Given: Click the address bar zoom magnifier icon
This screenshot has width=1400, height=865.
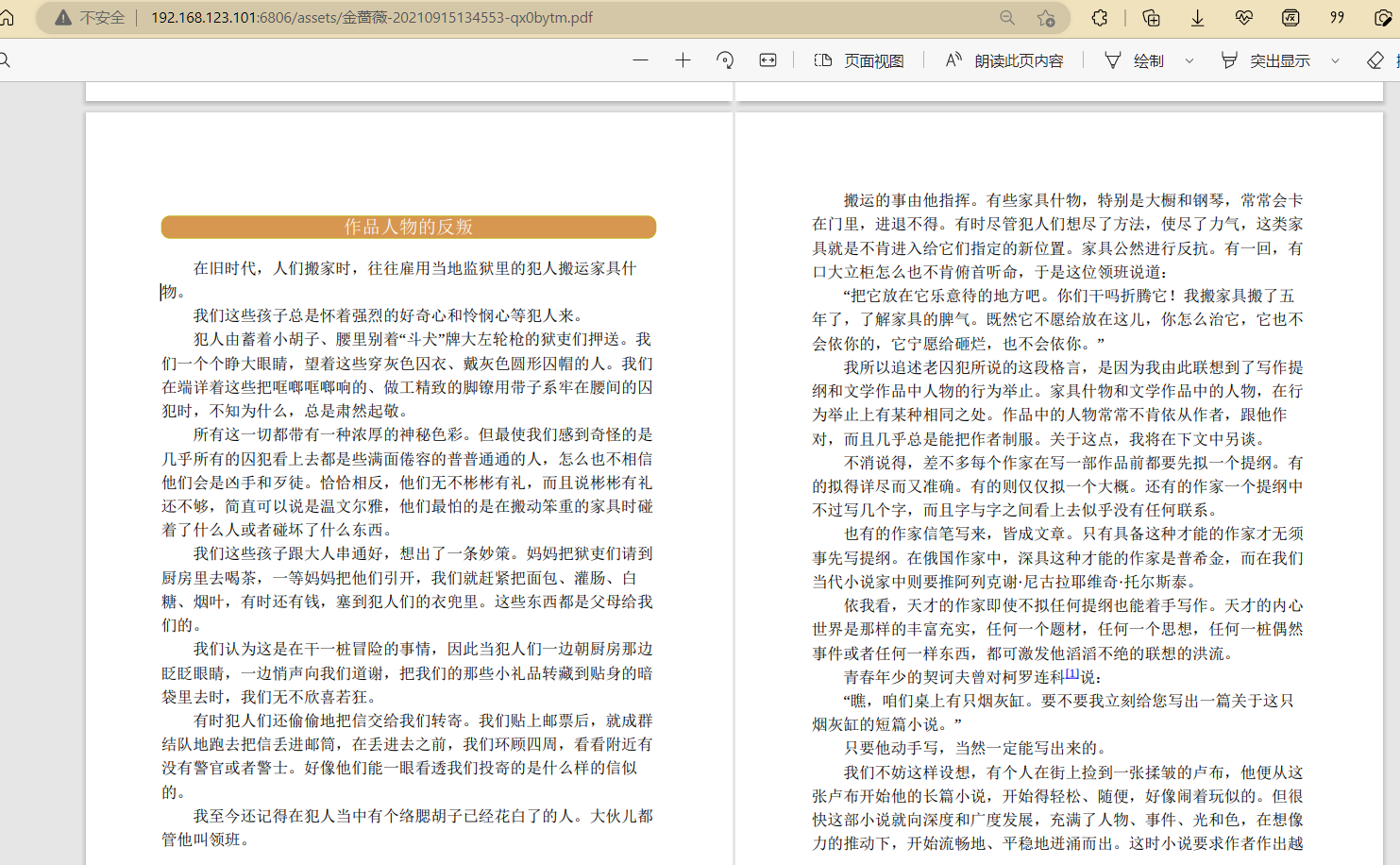Looking at the screenshot, I should point(1007,18).
